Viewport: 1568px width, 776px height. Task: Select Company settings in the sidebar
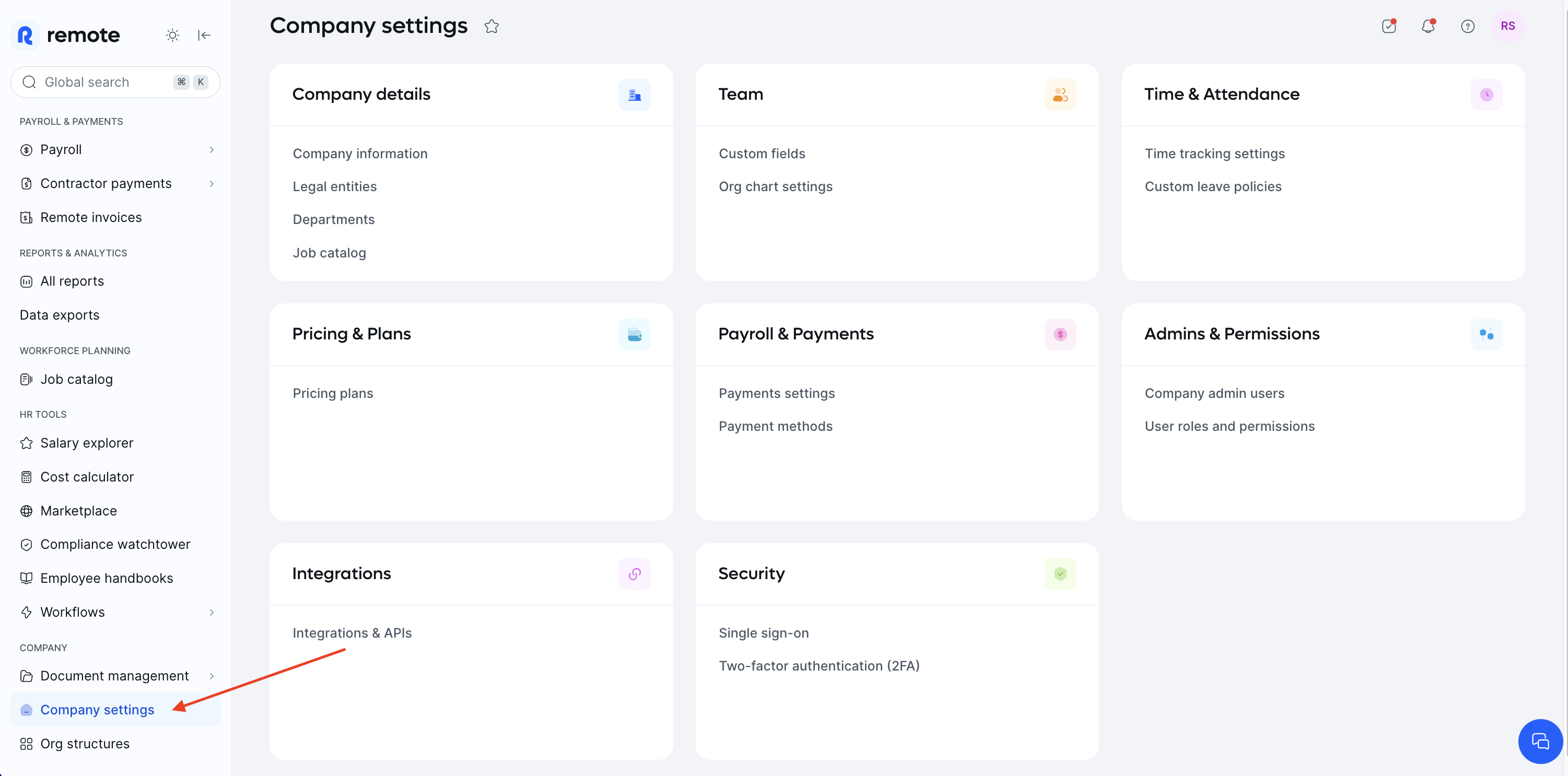115,710
